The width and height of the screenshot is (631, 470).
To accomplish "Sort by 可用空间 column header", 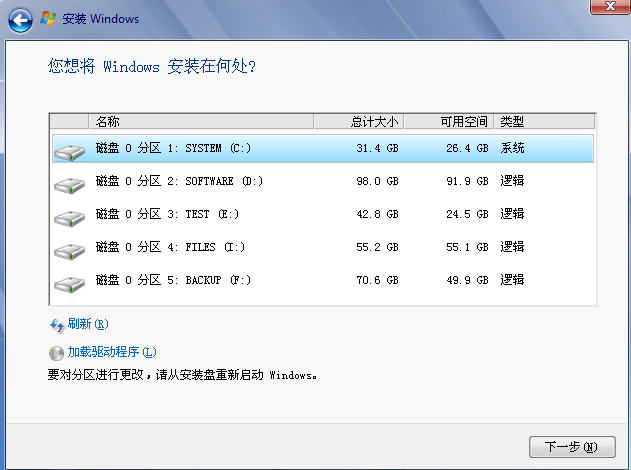I will pyautogui.click(x=449, y=122).
